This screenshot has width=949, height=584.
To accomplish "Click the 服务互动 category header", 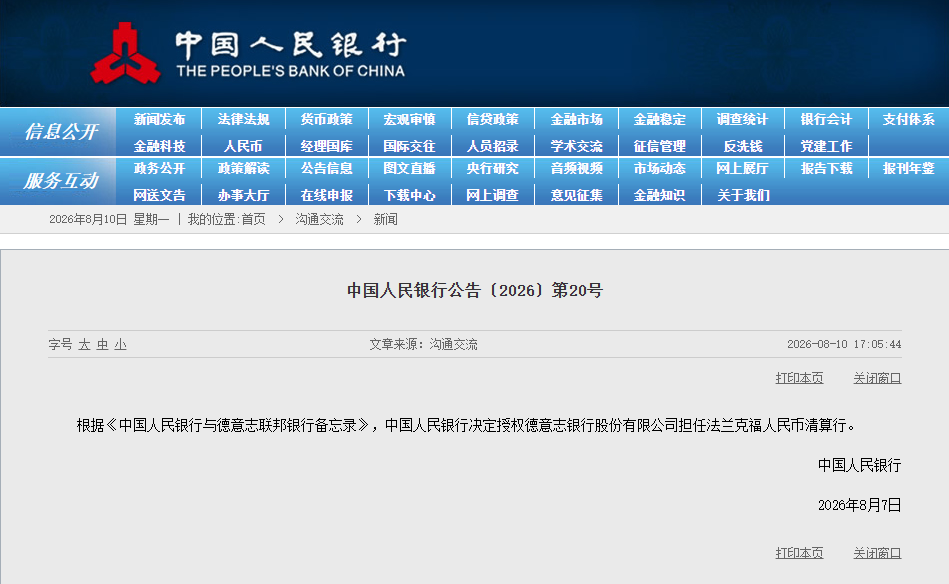I will point(61,180).
